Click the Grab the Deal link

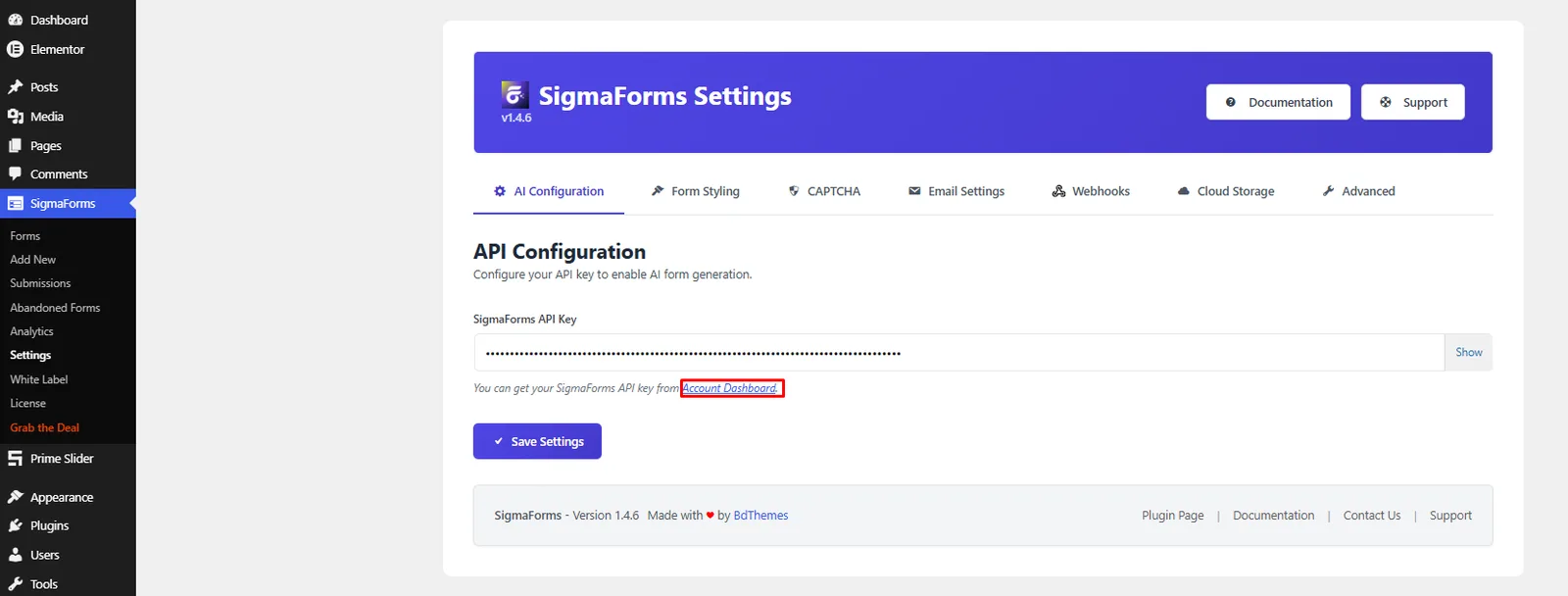45,427
